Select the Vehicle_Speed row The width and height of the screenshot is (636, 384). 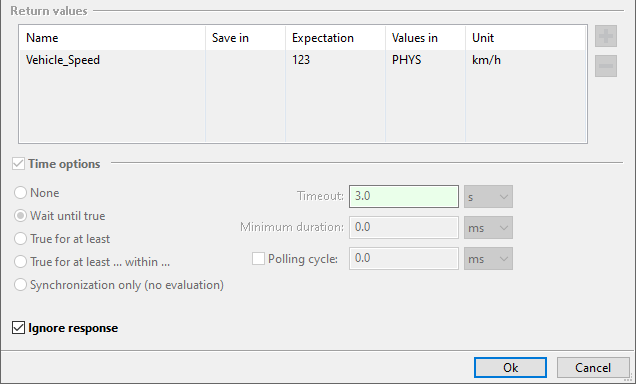pyautogui.click(x=303, y=60)
